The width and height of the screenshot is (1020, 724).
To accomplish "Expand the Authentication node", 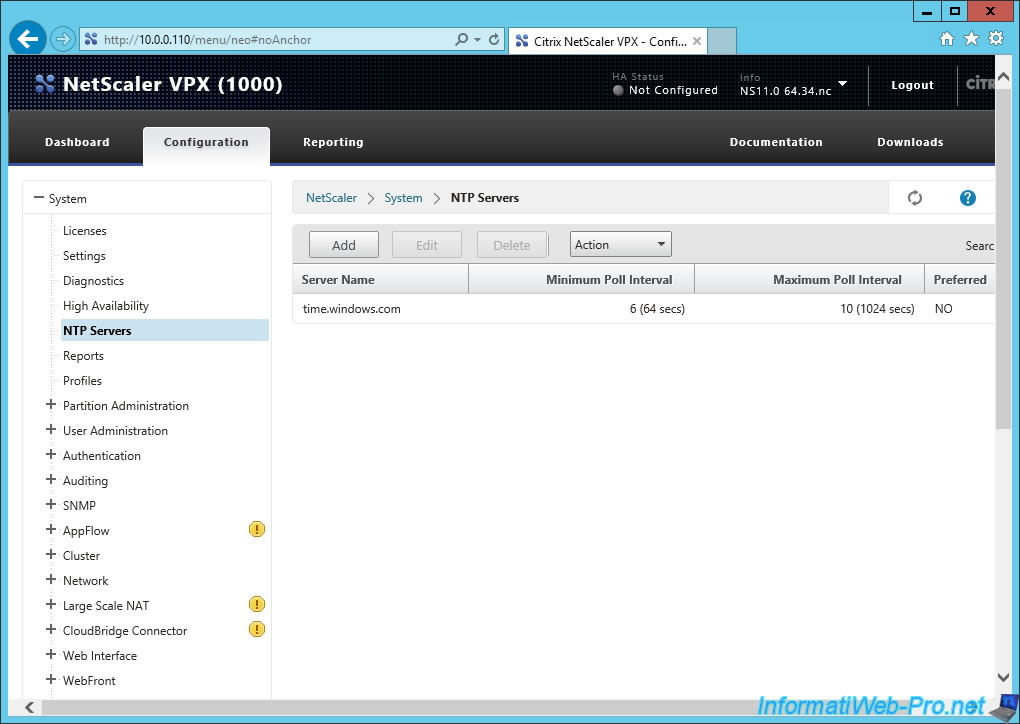I will [x=51, y=455].
